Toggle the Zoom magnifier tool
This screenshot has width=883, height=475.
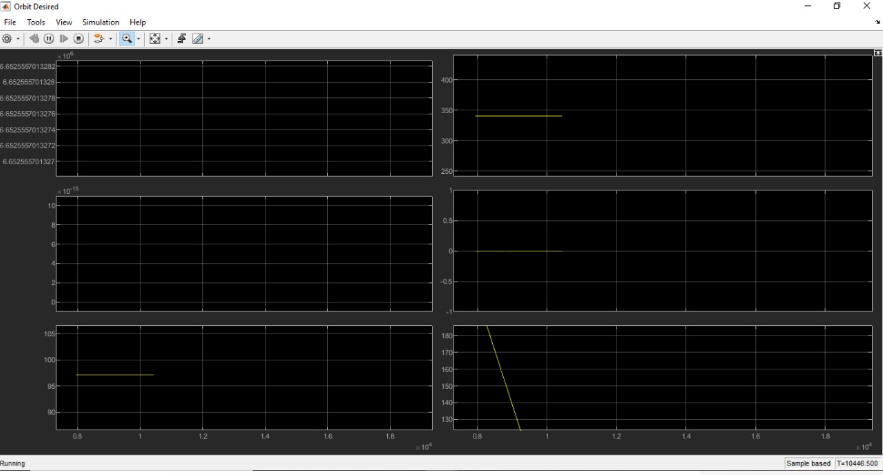pyautogui.click(x=127, y=39)
